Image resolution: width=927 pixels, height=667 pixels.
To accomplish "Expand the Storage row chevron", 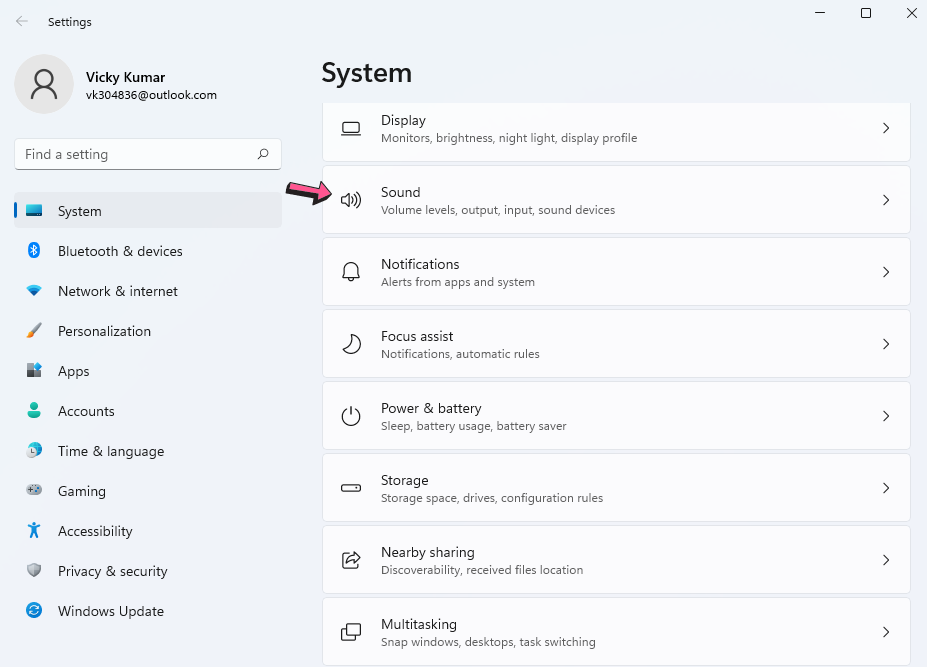I will 886,488.
